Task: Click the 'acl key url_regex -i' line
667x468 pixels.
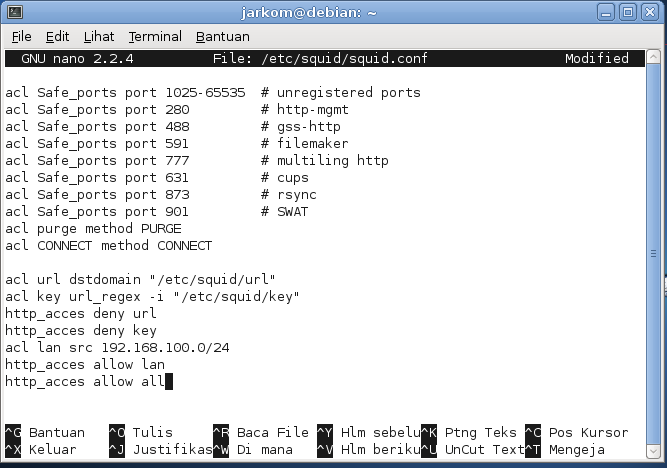Action: coord(153,297)
